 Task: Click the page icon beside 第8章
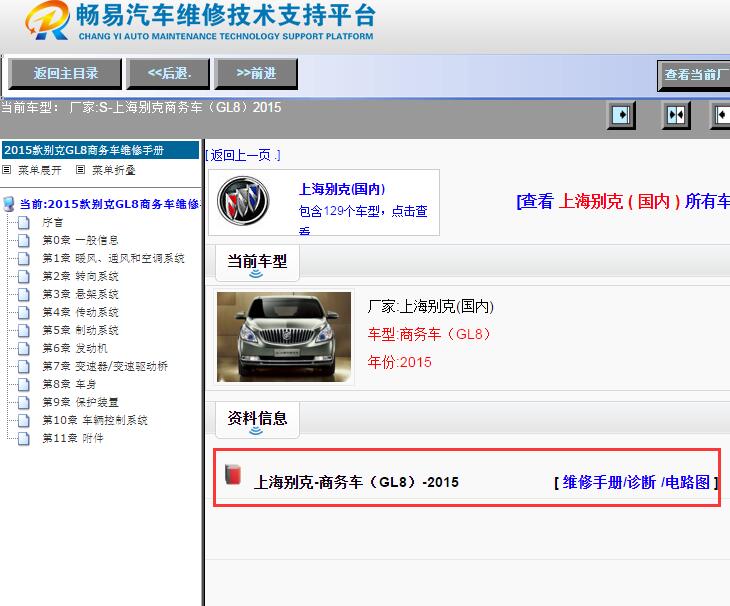click(x=24, y=385)
